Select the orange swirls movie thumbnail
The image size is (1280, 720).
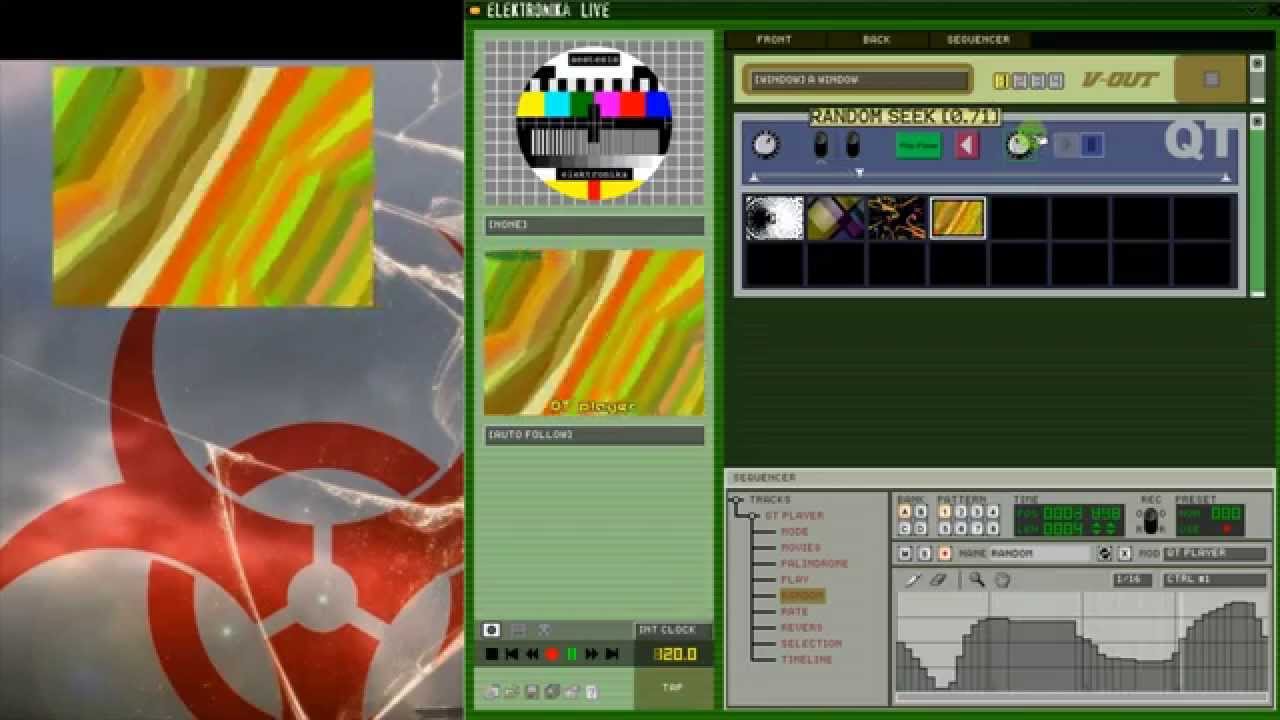[896, 217]
